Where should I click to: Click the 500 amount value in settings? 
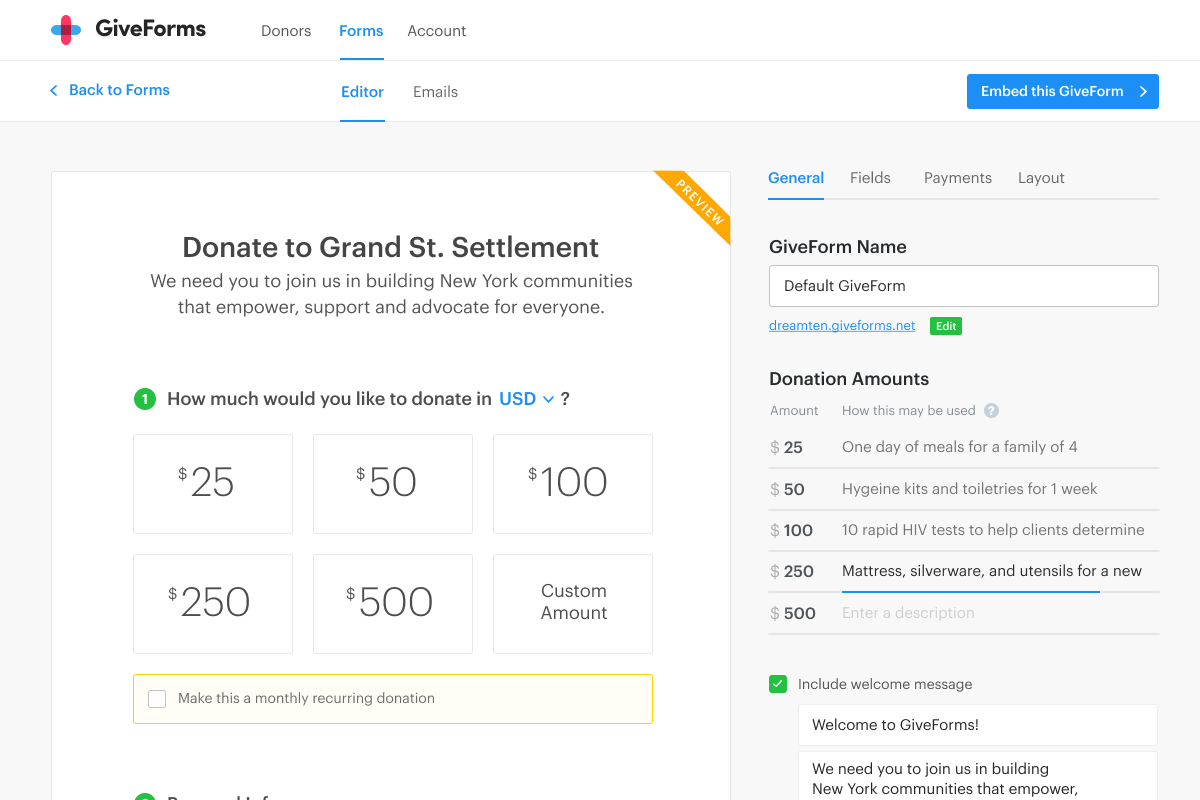coord(800,614)
